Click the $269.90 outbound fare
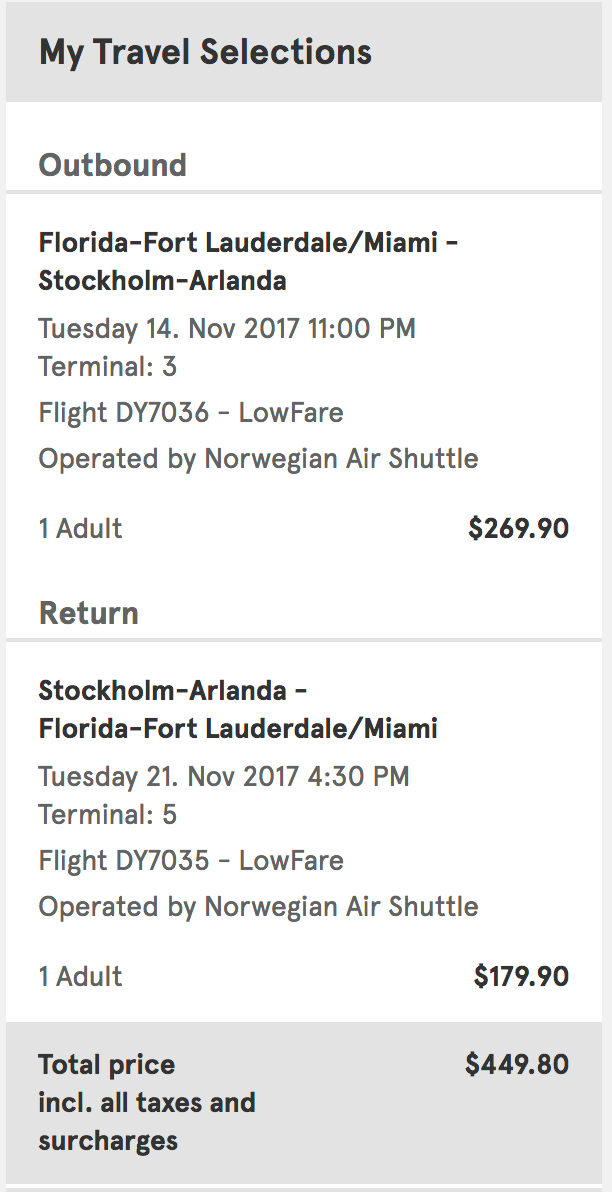Screen dimensions: 612x1192 coord(518,528)
